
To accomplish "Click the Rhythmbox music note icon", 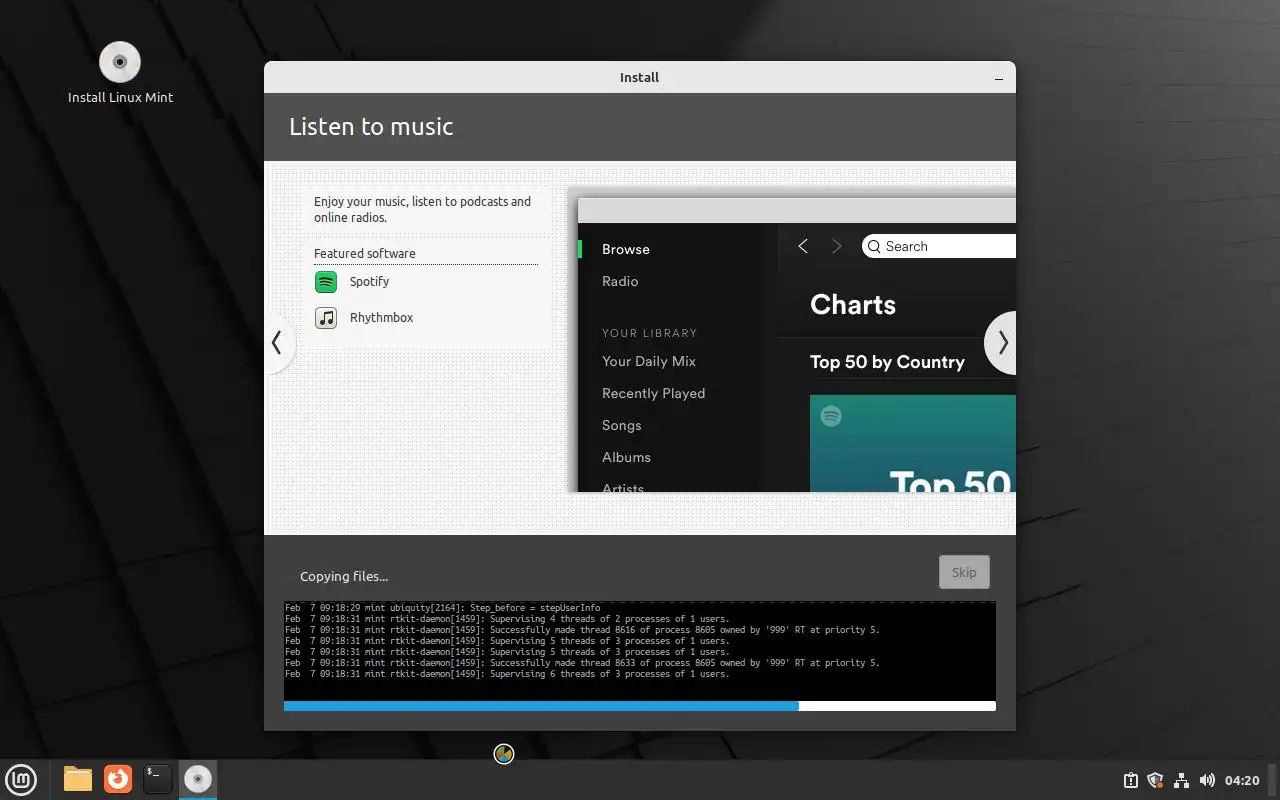I will click(x=326, y=318).
